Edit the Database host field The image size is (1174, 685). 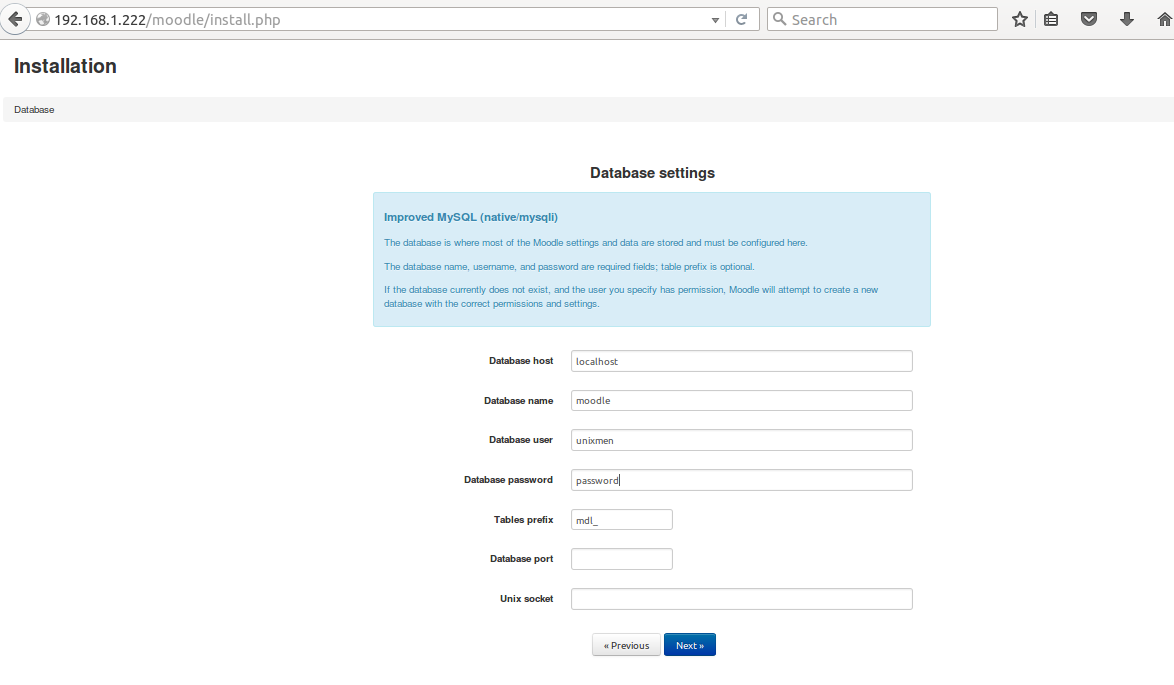click(x=741, y=361)
